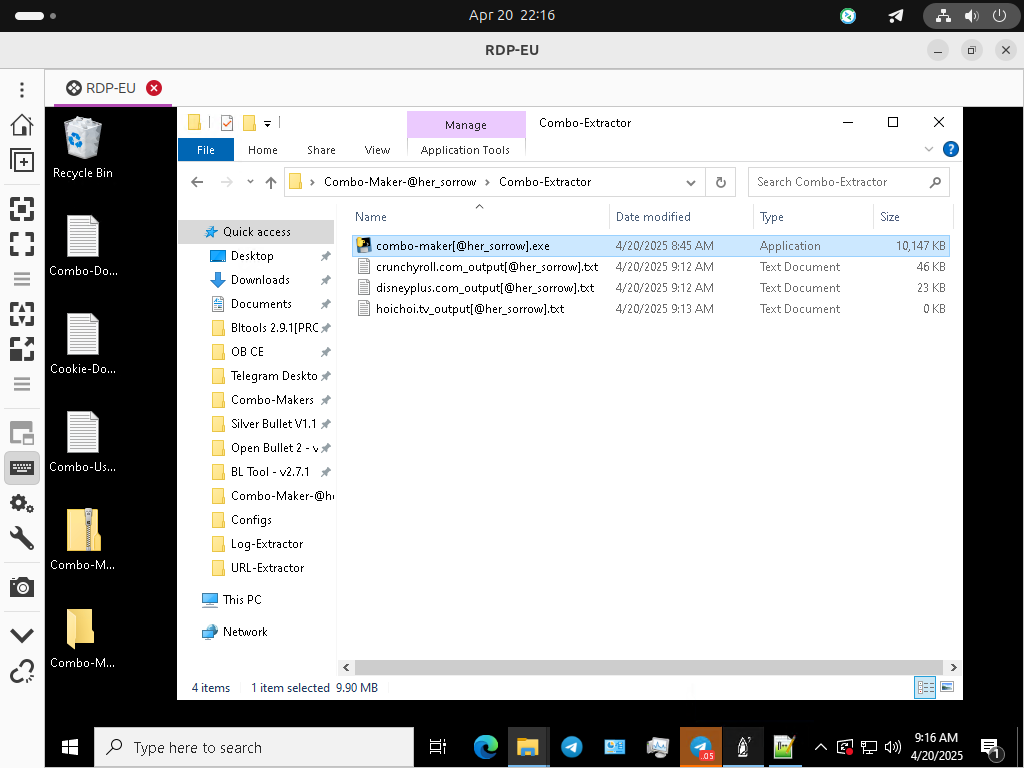The width and height of the screenshot is (1024, 768).
Task: Click the Search Combo-Extractor input field
Action: click(x=838, y=182)
